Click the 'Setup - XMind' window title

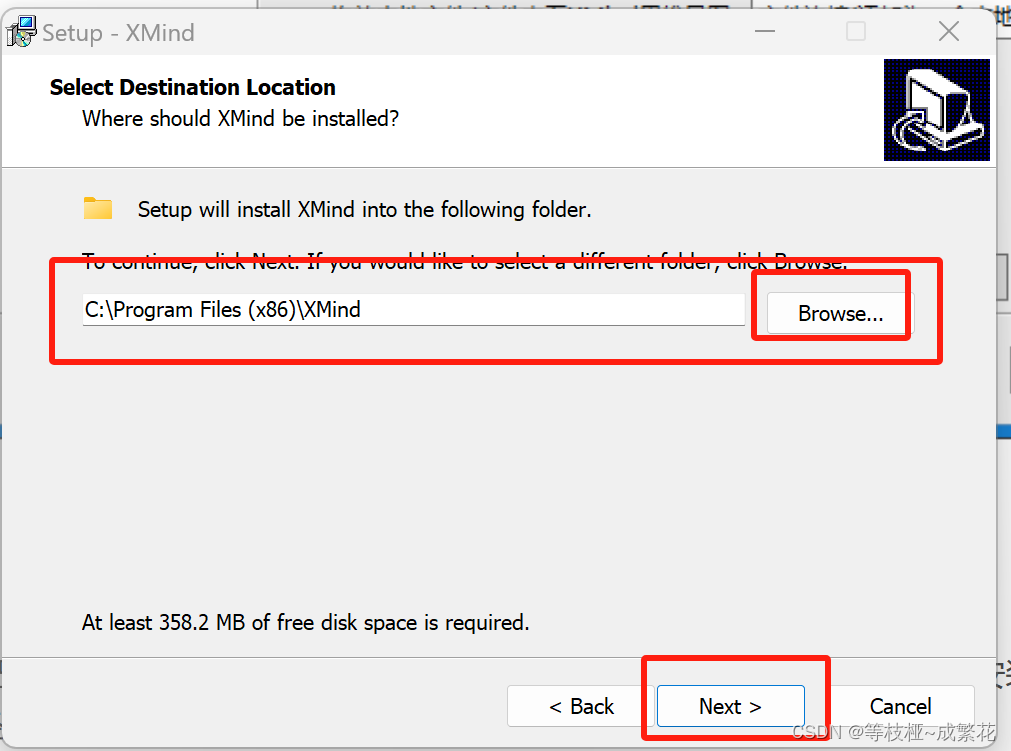click(119, 33)
